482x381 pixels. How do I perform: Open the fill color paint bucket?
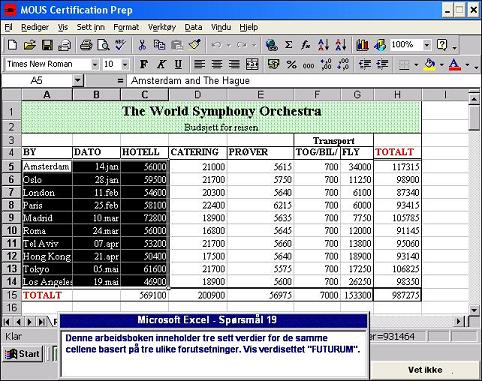click(x=430, y=64)
